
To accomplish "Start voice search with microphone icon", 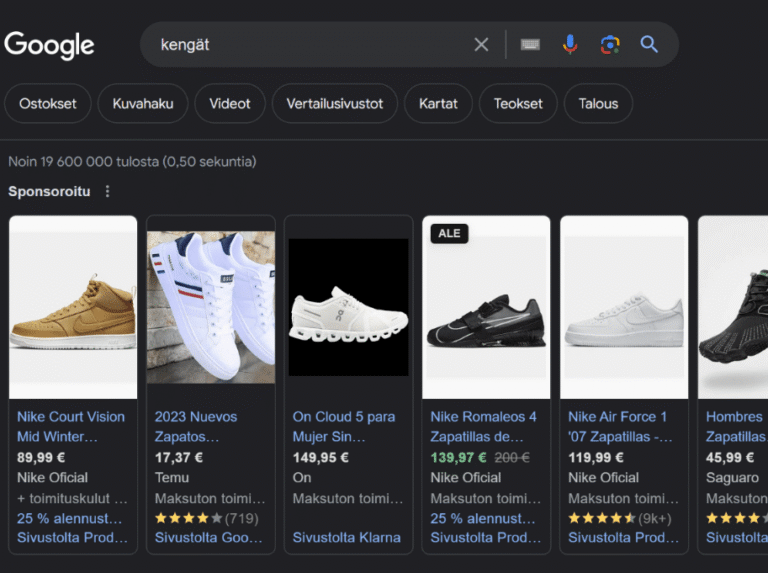I will point(570,45).
